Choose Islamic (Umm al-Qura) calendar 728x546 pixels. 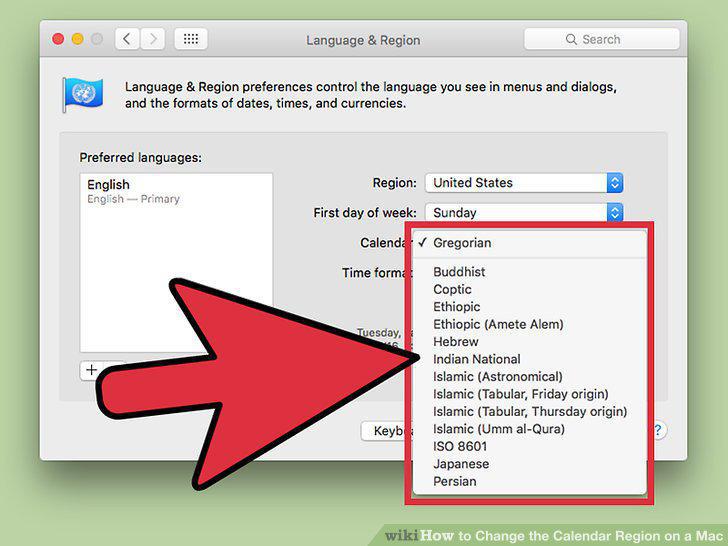pos(530,429)
